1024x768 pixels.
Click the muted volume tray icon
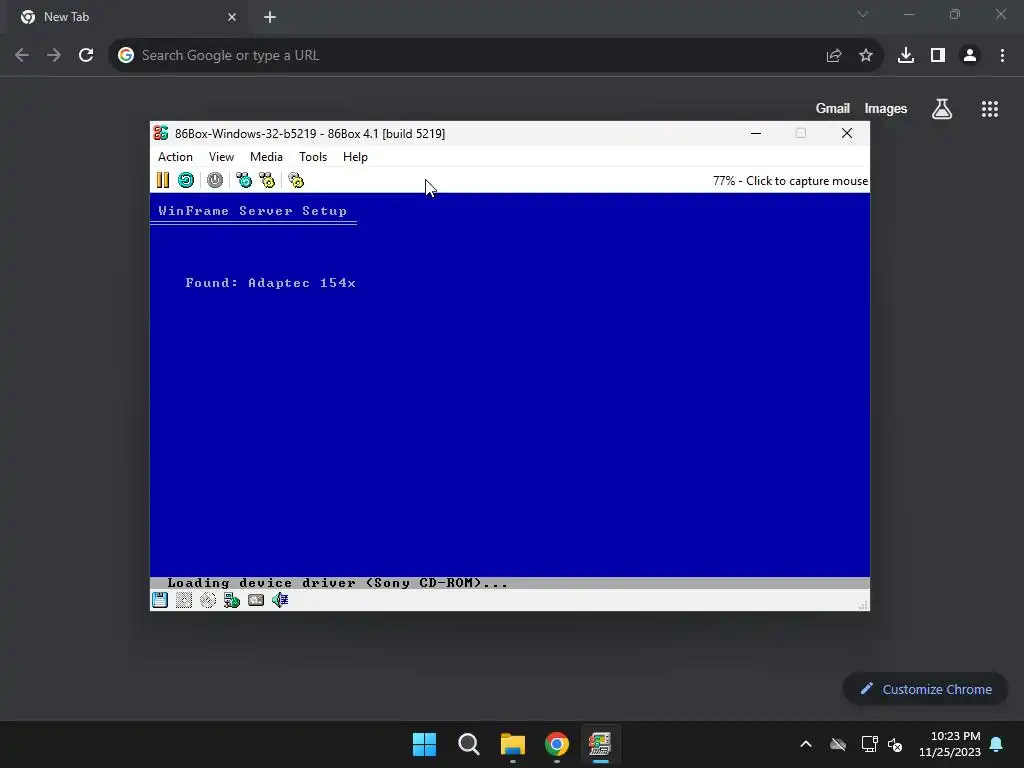pyautogui.click(x=895, y=744)
